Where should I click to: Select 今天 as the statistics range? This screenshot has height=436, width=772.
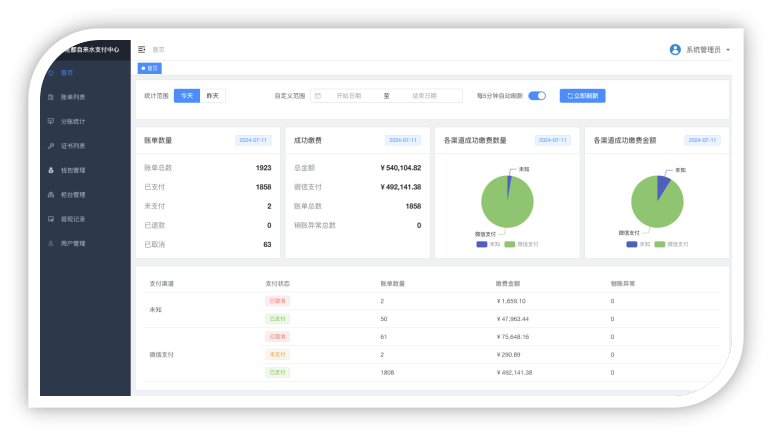[x=187, y=96]
